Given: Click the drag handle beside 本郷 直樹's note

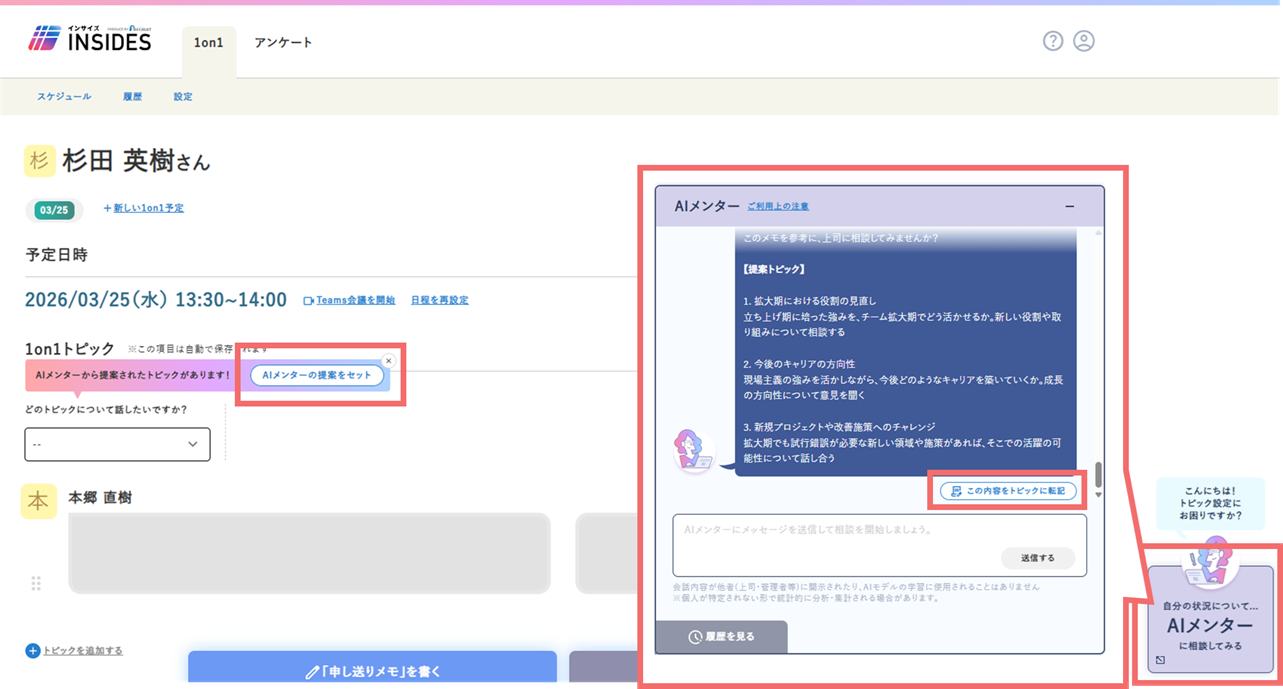Looking at the screenshot, I should (x=36, y=583).
